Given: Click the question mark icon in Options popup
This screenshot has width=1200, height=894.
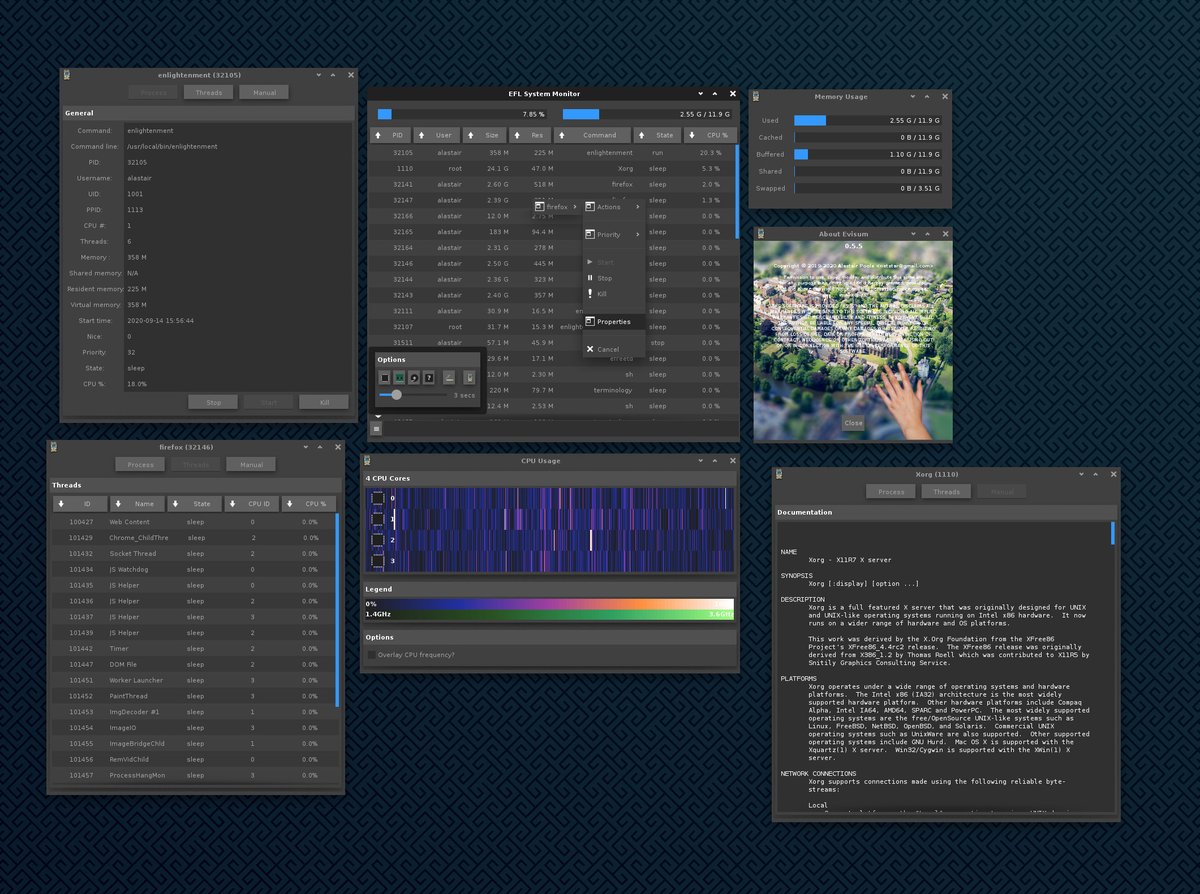Looking at the screenshot, I should tap(429, 377).
